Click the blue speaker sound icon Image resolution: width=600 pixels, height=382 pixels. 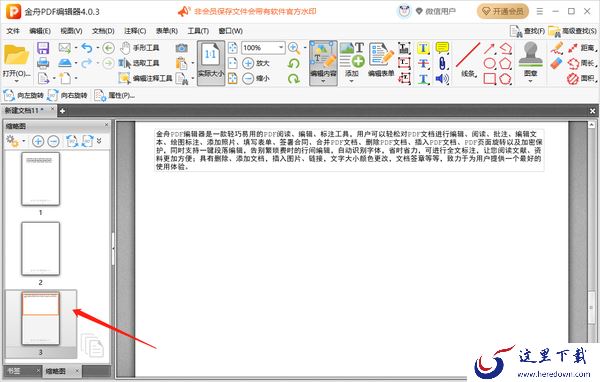pyautogui.click(x=442, y=79)
